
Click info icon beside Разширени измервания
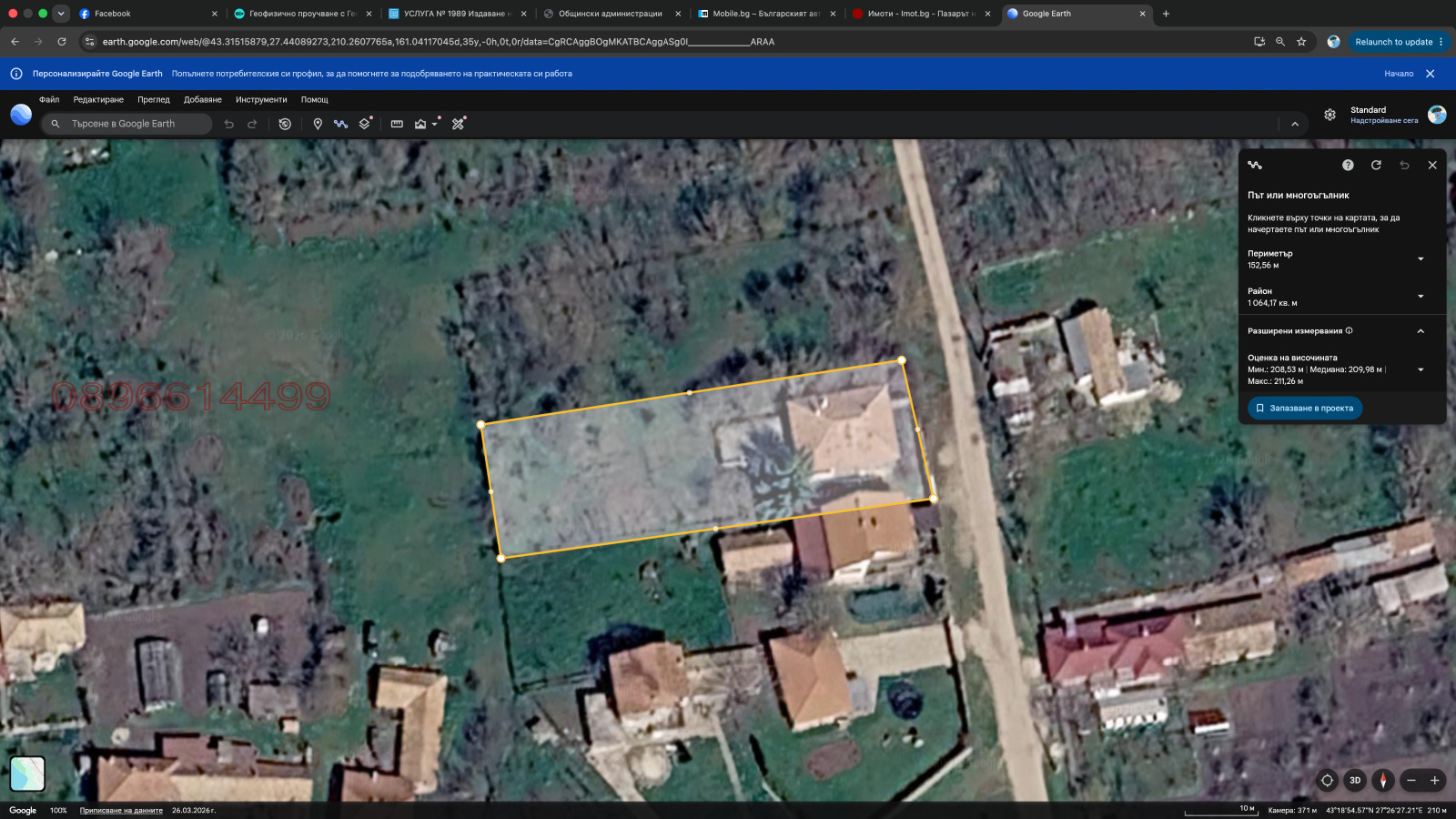click(1350, 330)
